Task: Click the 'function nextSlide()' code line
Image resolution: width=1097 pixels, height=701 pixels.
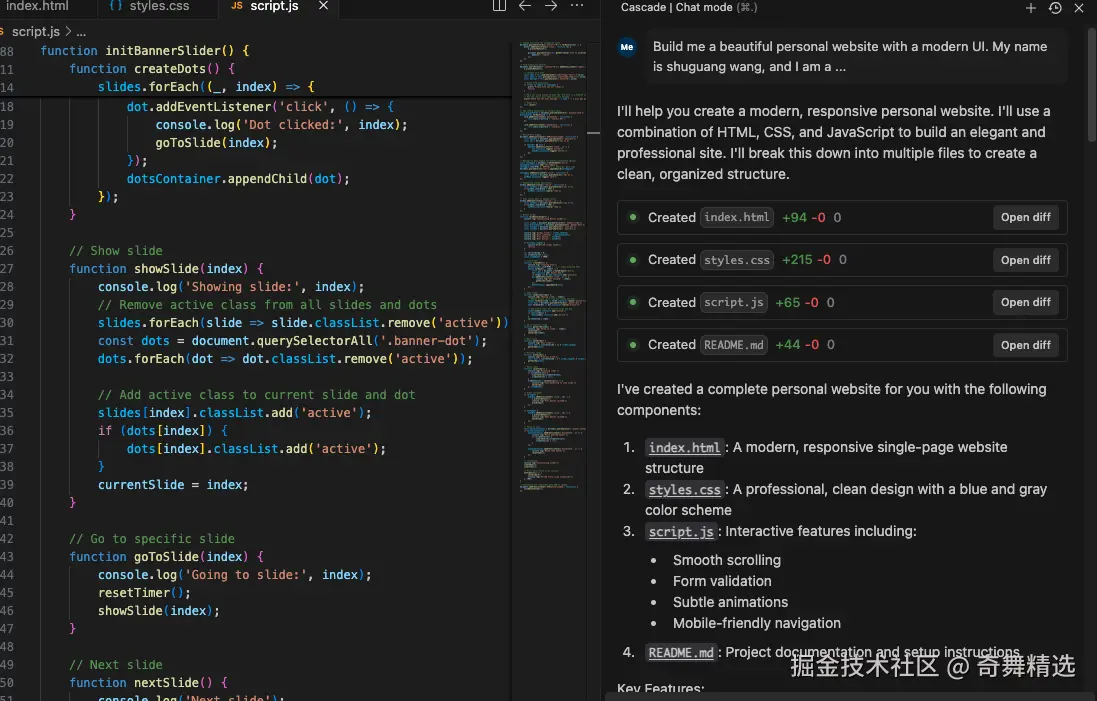Action: click(148, 683)
